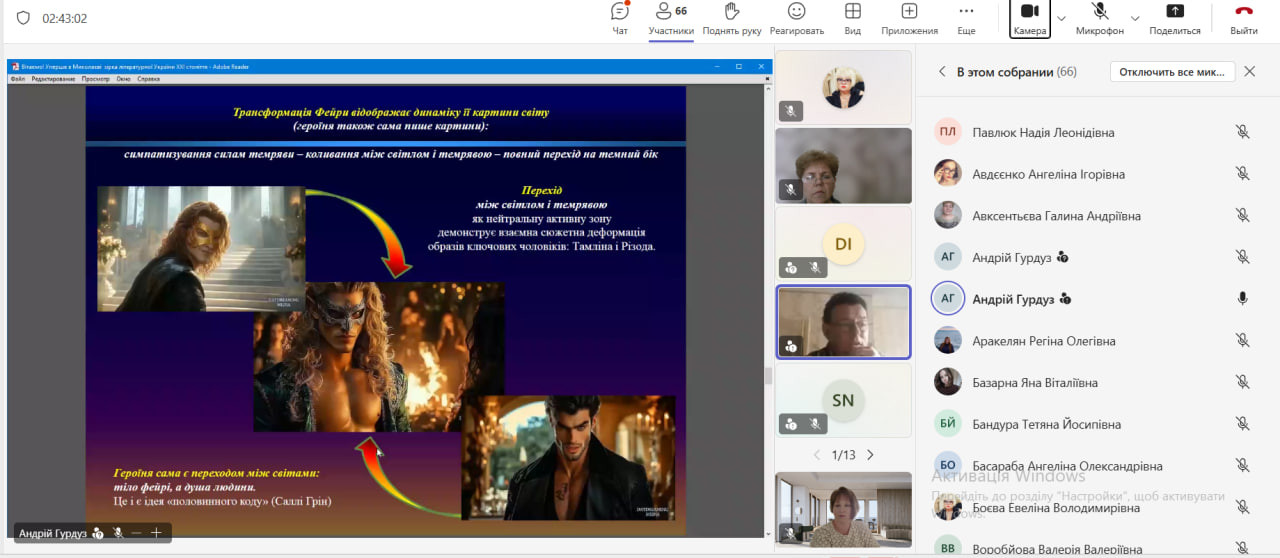This screenshot has height=558, width=1280.
Task: Close the participants side panel
Action: 1249,72
